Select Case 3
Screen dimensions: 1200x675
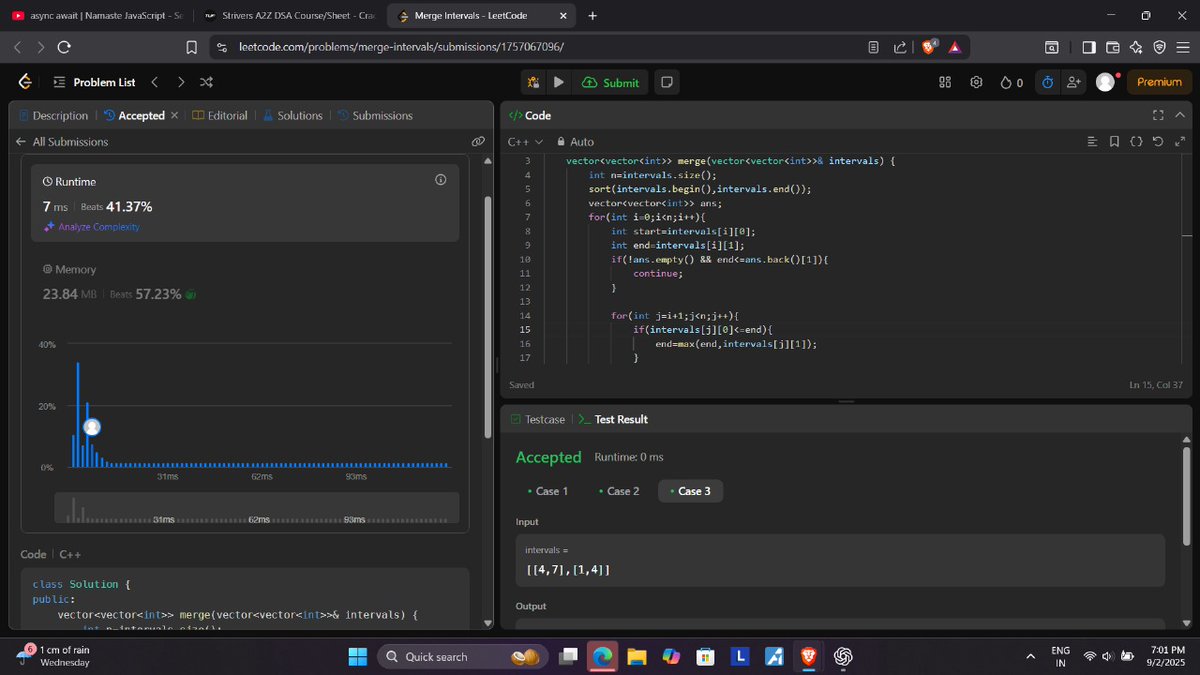690,491
